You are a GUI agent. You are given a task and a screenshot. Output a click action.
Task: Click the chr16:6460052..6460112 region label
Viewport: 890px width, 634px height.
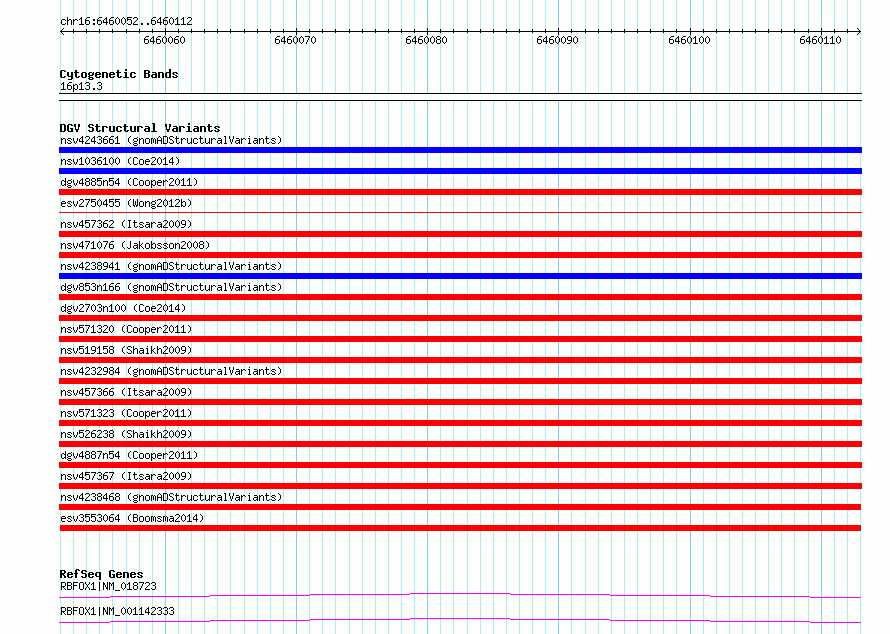pyautogui.click(x=126, y=21)
